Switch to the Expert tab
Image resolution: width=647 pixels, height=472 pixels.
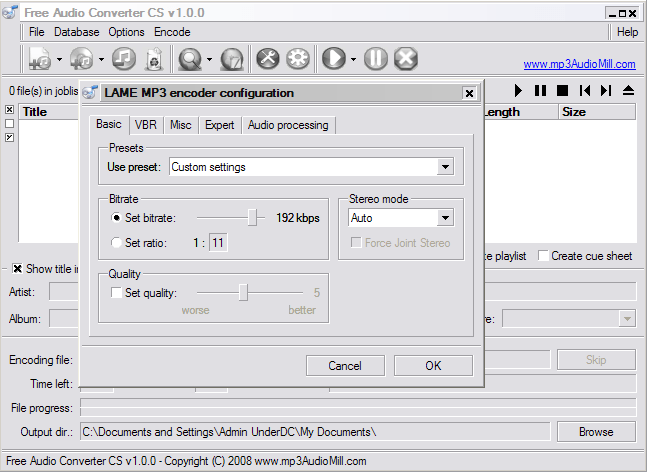[220, 125]
